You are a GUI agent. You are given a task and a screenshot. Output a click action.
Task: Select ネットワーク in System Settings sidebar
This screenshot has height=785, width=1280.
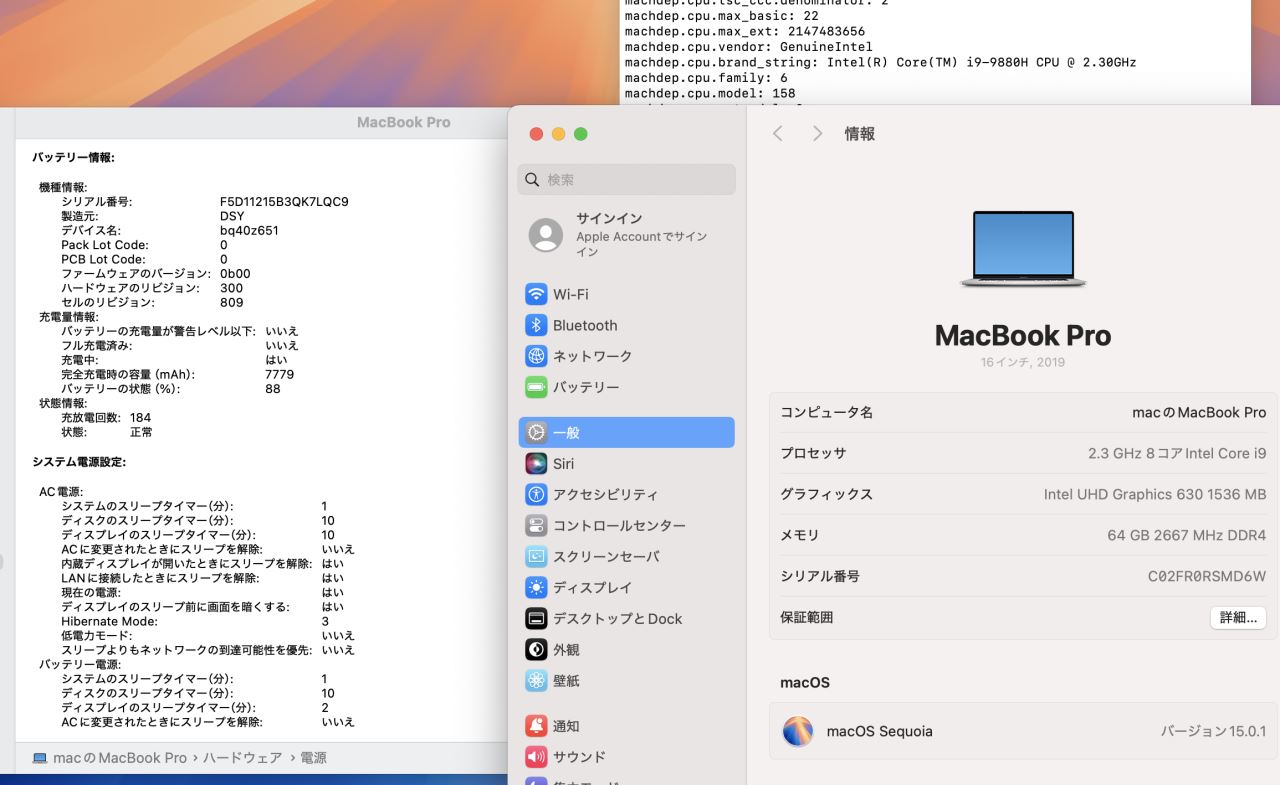point(626,356)
